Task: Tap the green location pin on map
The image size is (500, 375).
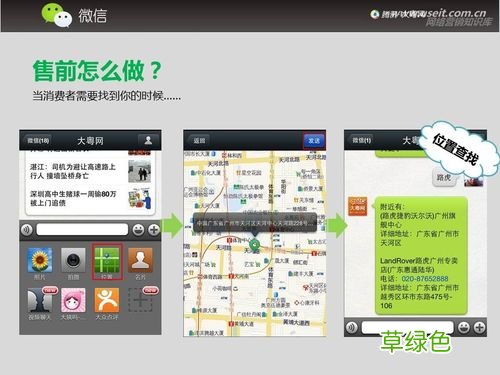Action: tap(255, 246)
